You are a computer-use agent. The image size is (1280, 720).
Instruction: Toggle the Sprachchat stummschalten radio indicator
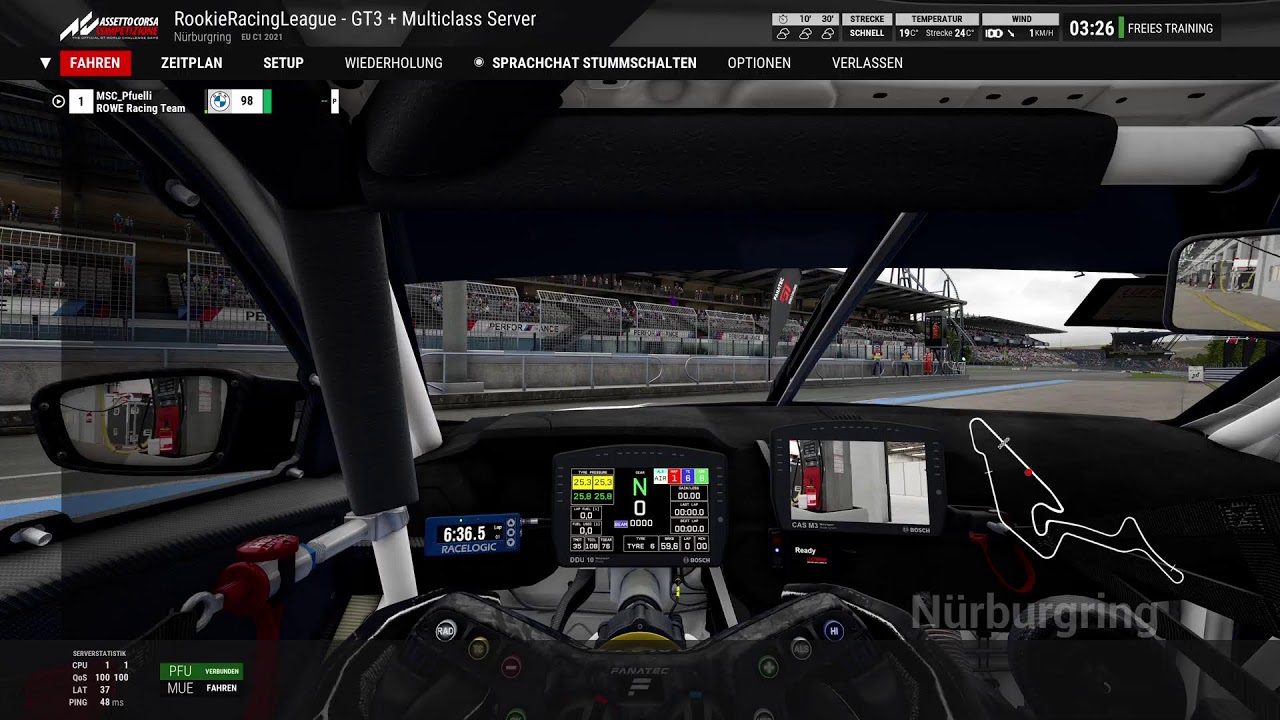pyautogui.click(x=478, y=62)
